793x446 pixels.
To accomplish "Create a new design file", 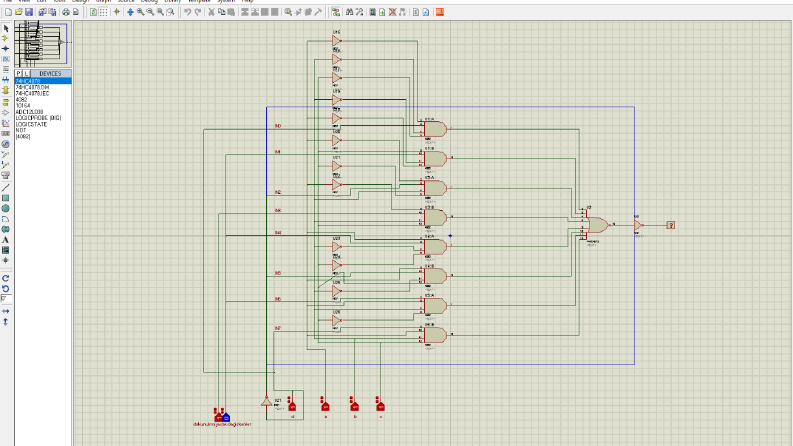I will point(9,12).
